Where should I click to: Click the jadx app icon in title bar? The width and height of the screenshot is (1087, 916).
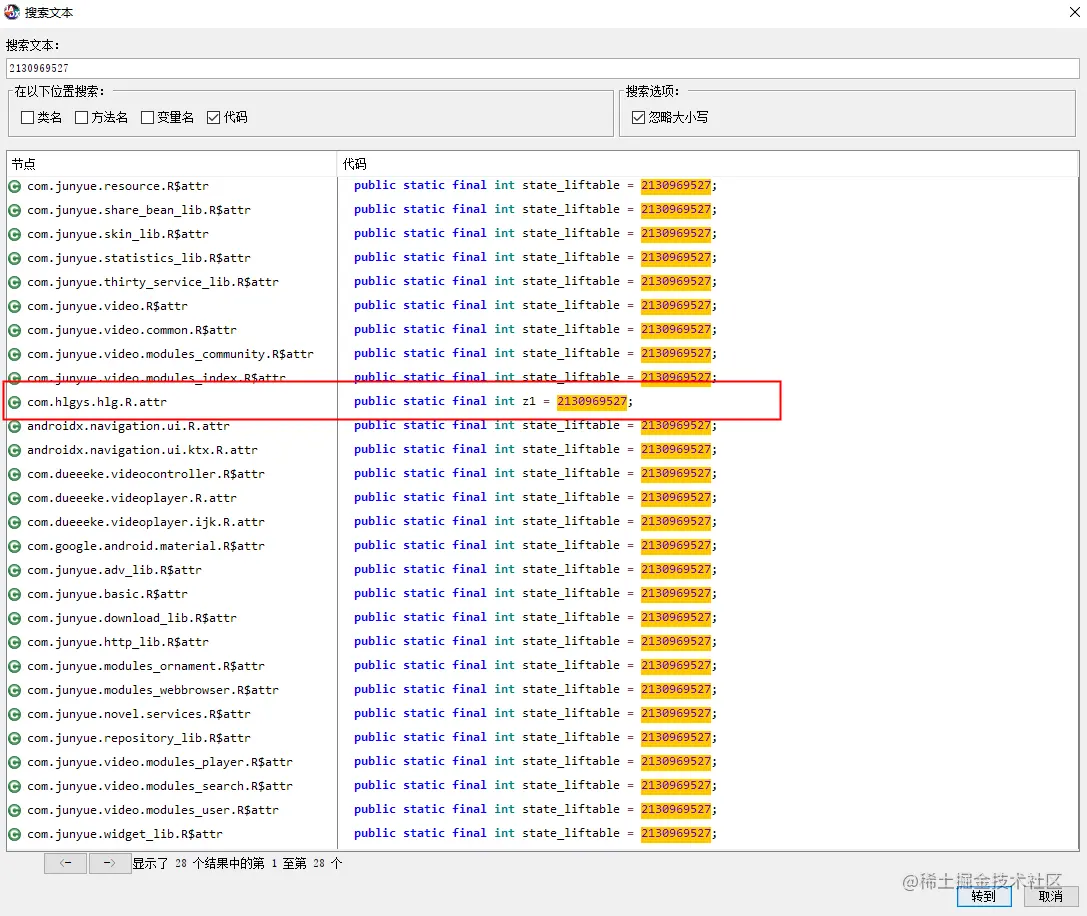point(12,12)
